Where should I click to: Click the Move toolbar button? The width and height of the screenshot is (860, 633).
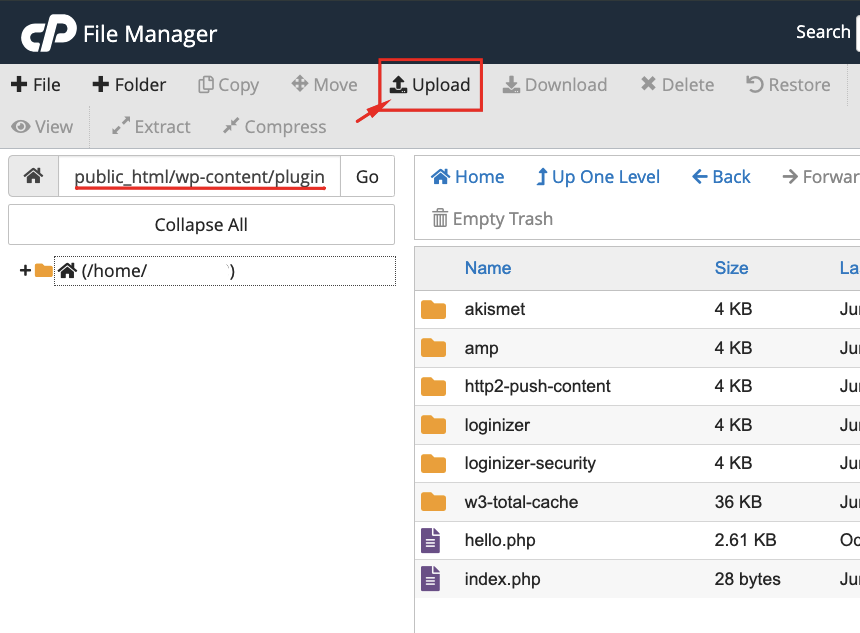pos(324,84)
